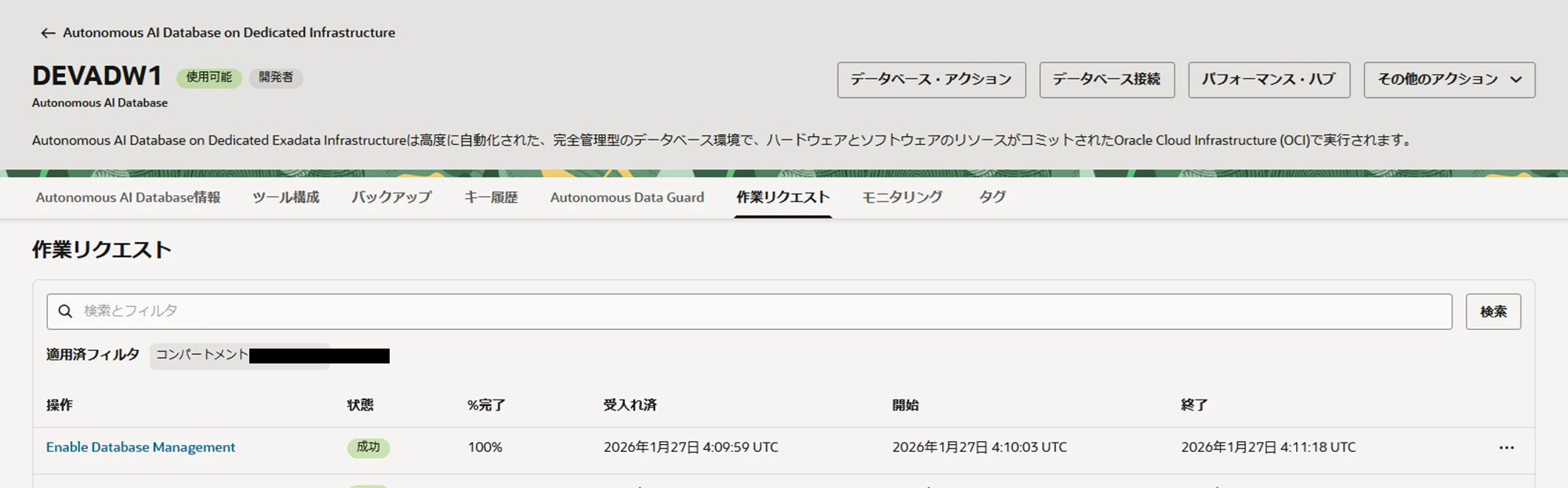The width and height of the screenshot is (1568, 488).
Task: Click the 操作 column header
Action: [60, 405]
